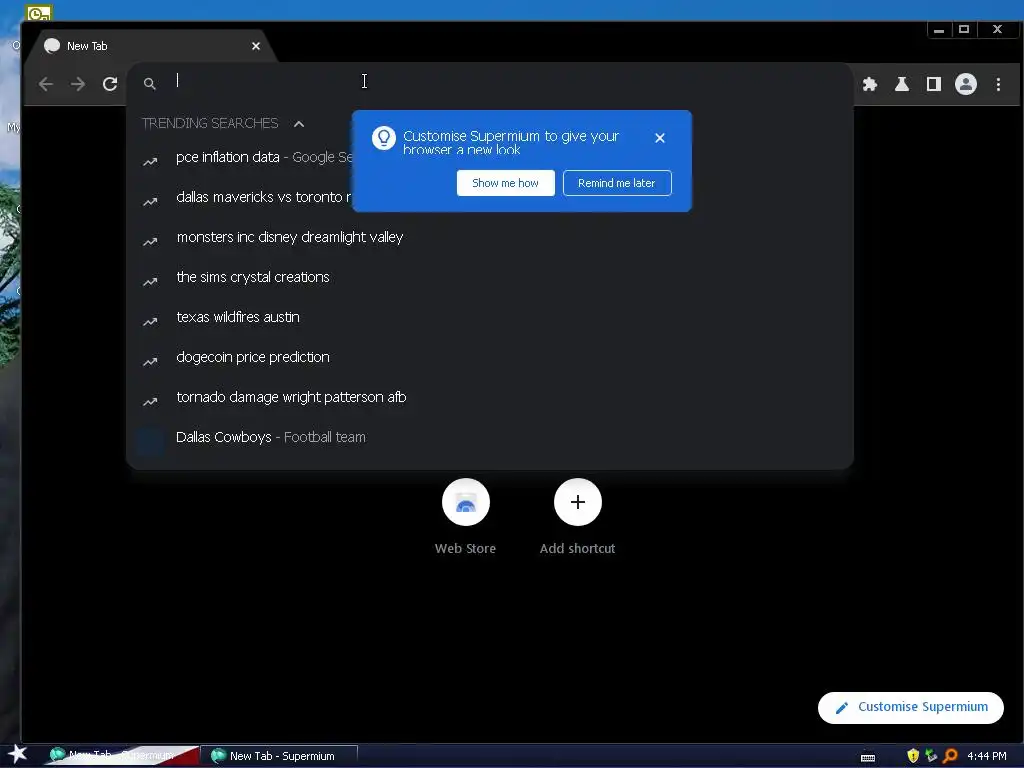The width and height of the screenshot is (1024, 768).
Task: Go back using the back arrow
Action: 46,84
